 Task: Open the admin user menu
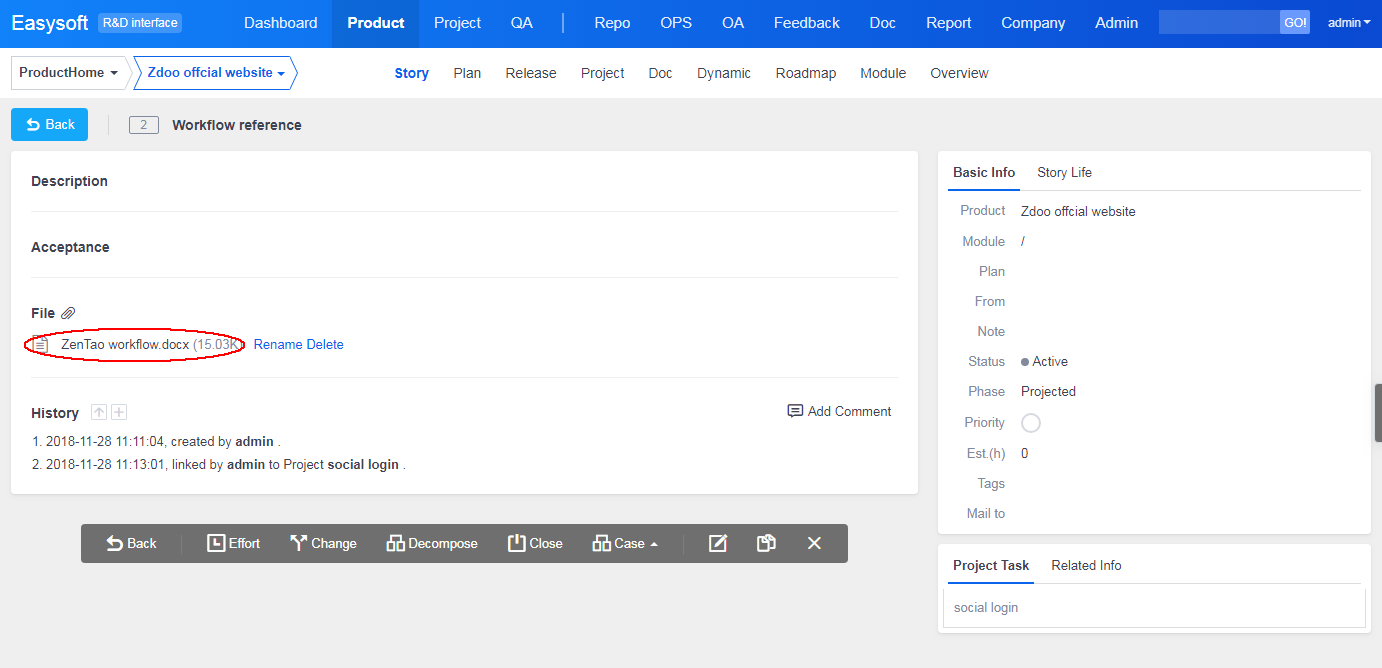pos(1349,22)
